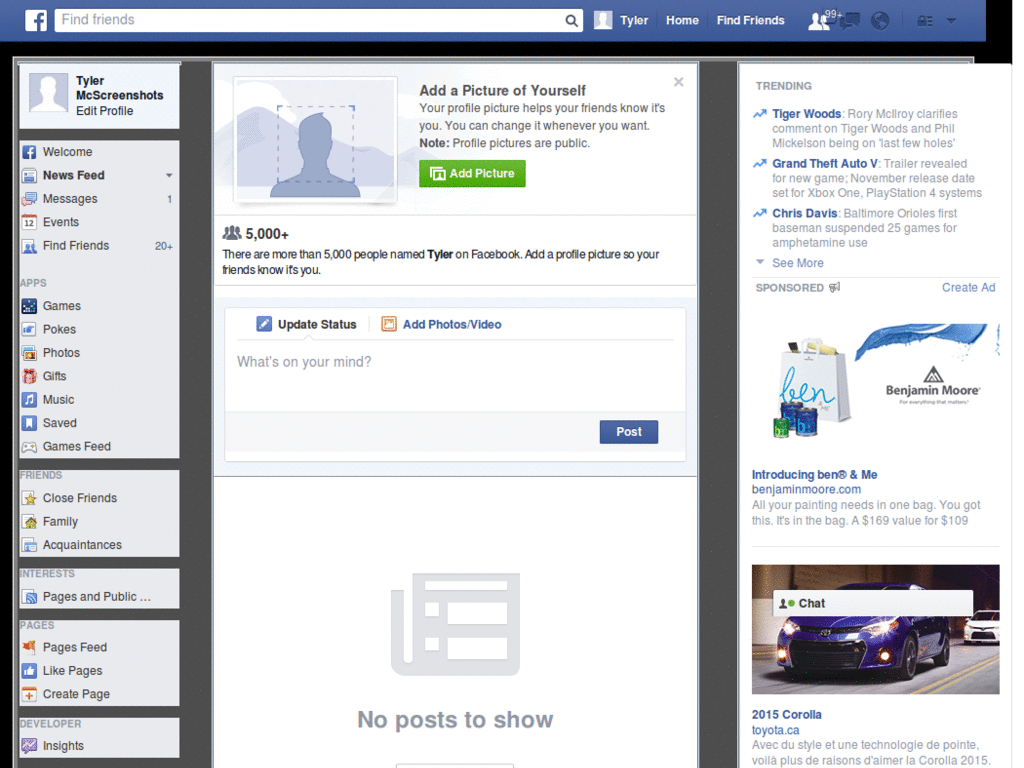Click the blue Post button
The image size is (1024, 768).
pos(629,432)
